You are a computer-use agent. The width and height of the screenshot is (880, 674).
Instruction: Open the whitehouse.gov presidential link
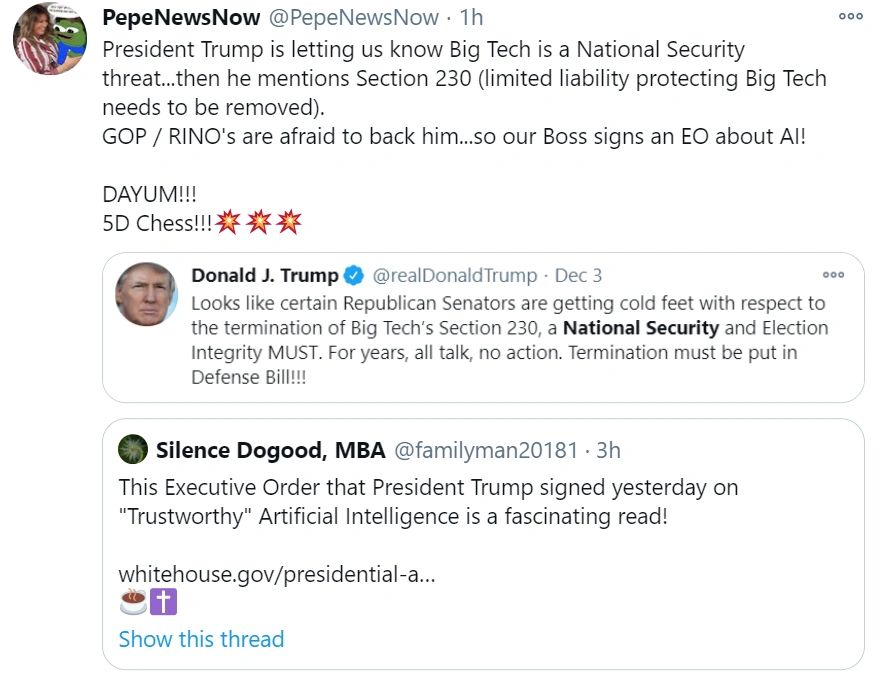(x=276, y=575)
